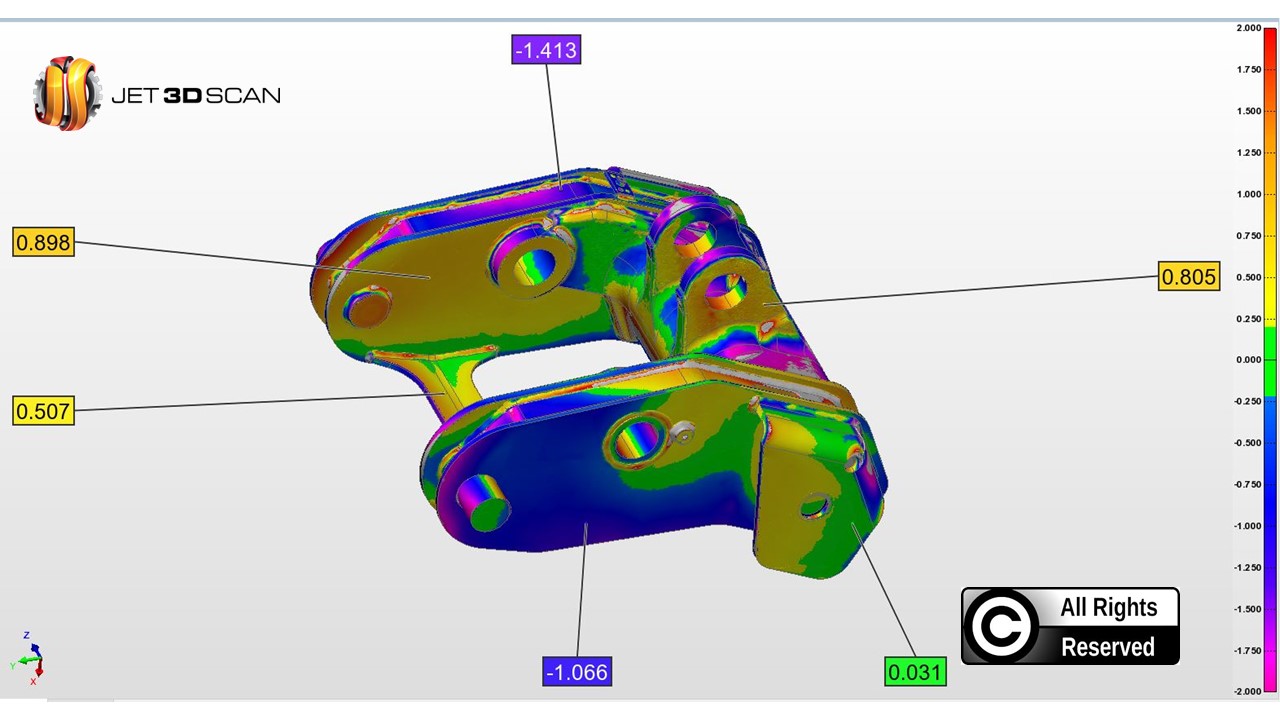Click the All Rights Reserved text
Viewport: 1280px width, 720px height.
(1108, 627)
